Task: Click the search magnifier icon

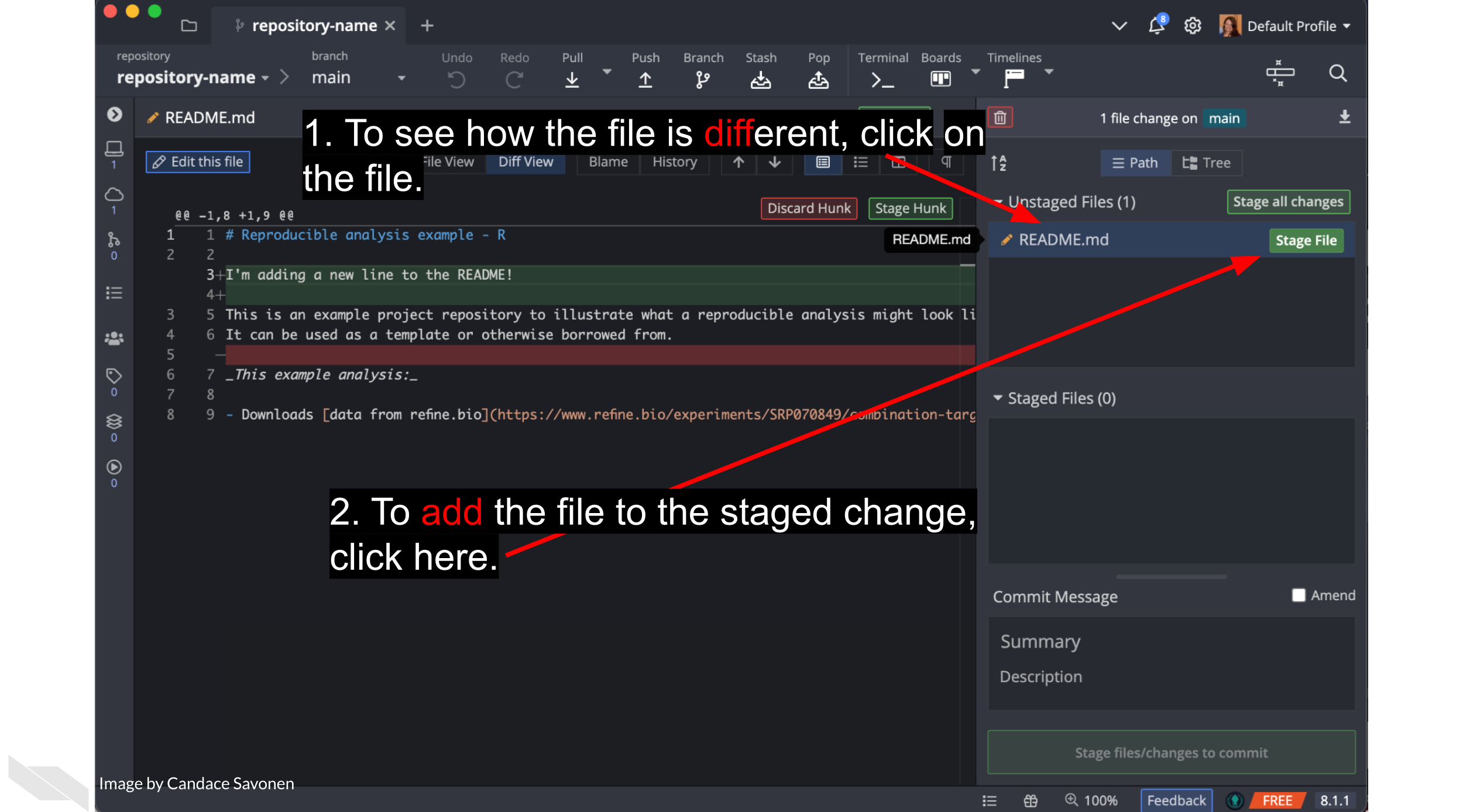Action: (1338, 73)
